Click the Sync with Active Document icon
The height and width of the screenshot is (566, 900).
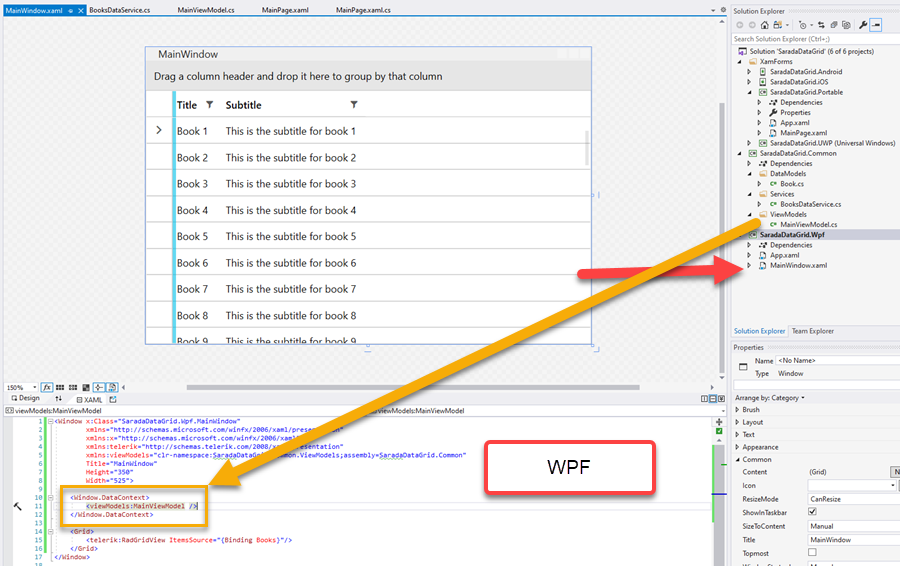click(x=821, y=25)
